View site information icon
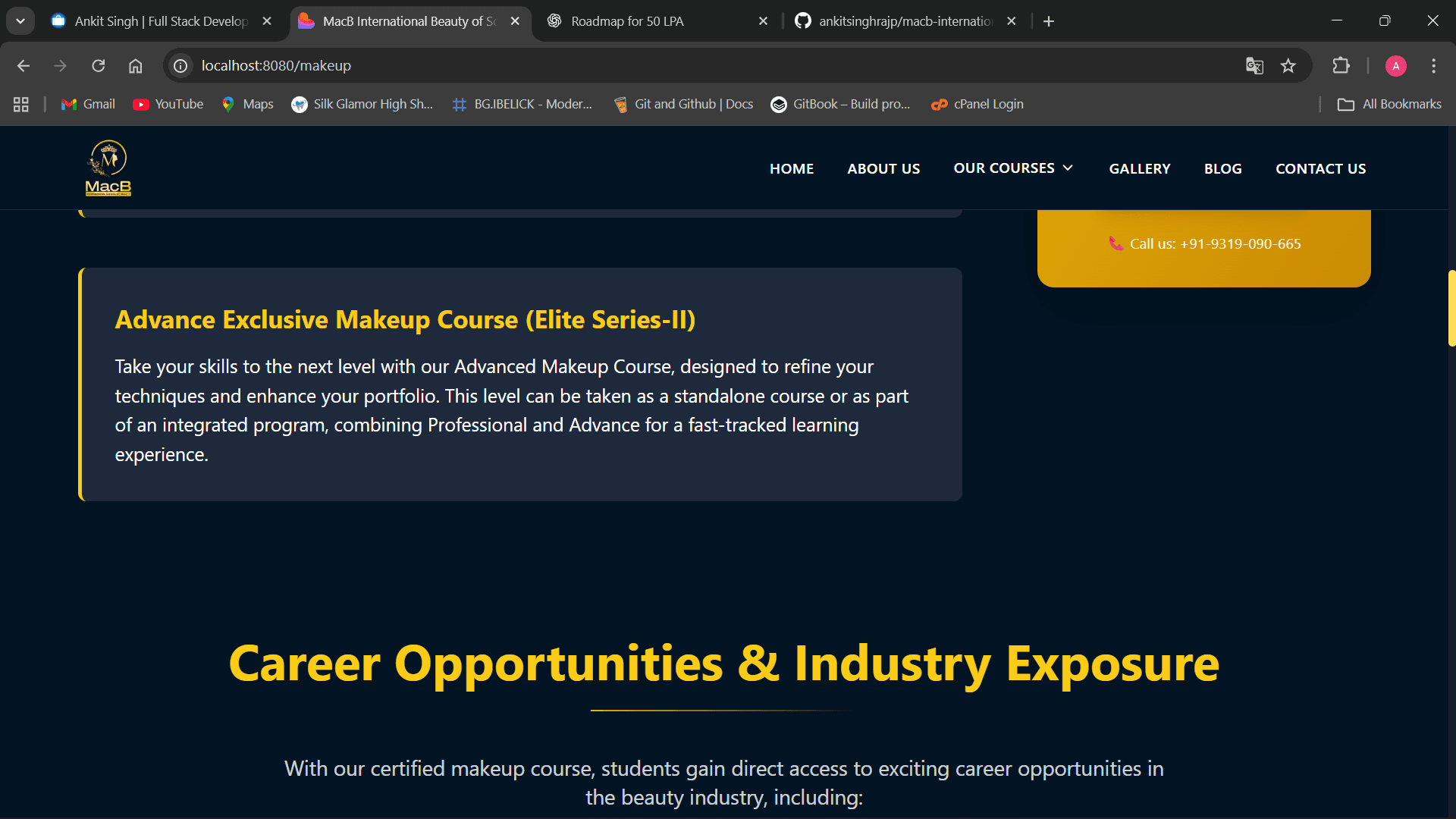This screenshot has height=819, width=1456. (180, 66)
